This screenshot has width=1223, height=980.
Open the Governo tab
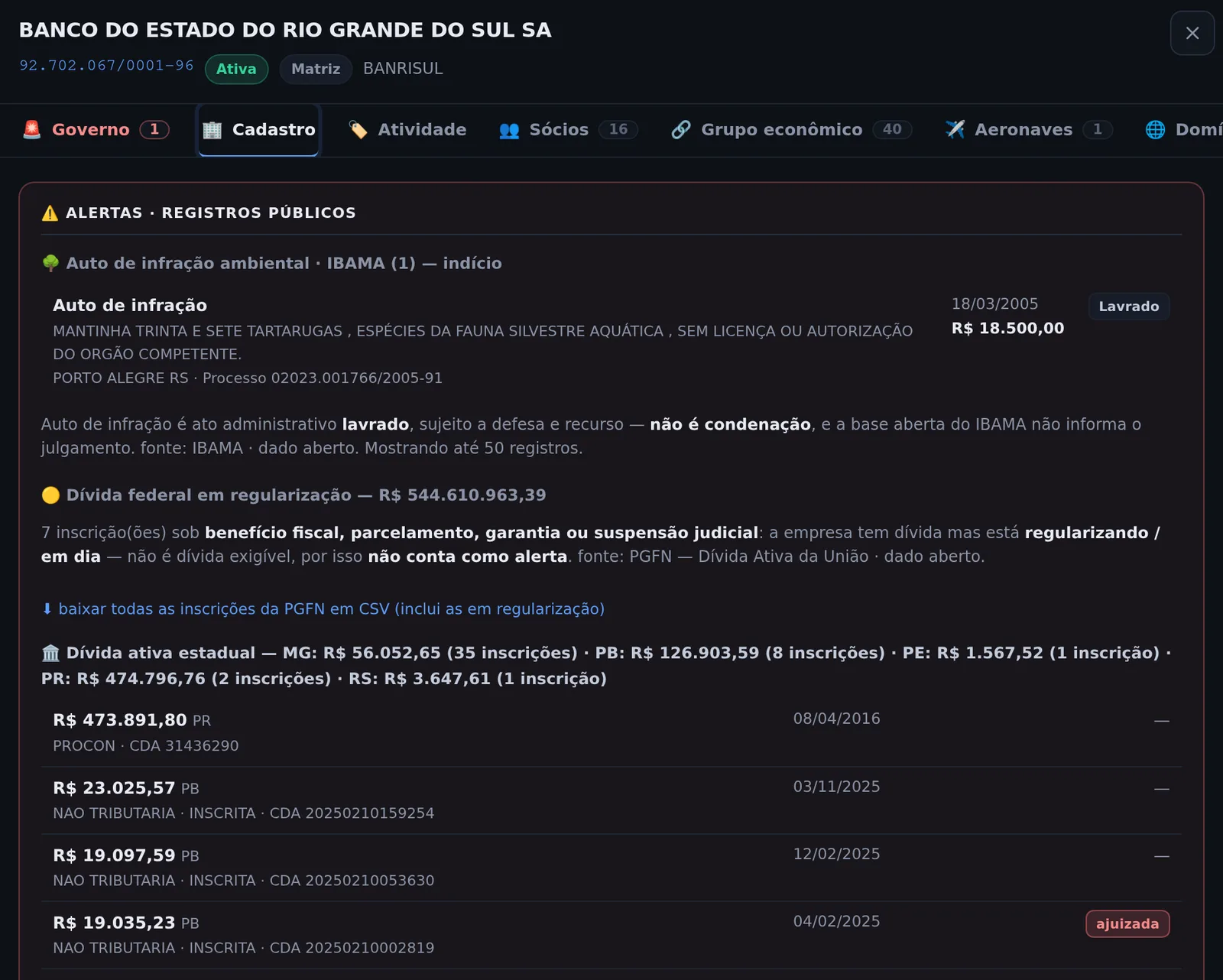pyautogui.click(x=96, y=130)
